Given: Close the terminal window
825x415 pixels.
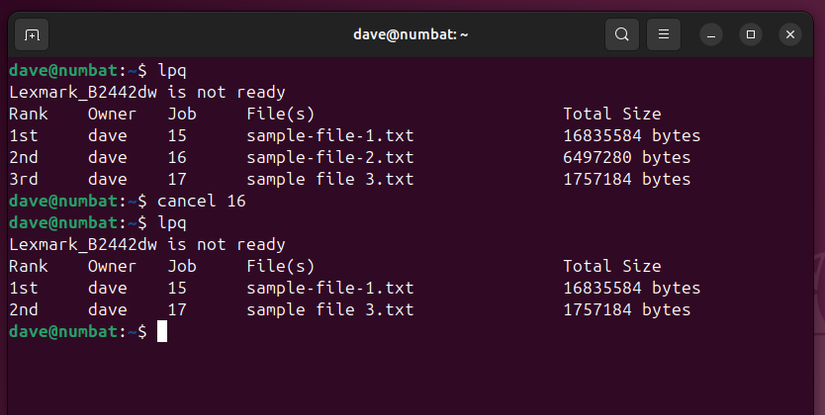Looking at the screenshot, I should click(x=790, y=35).
